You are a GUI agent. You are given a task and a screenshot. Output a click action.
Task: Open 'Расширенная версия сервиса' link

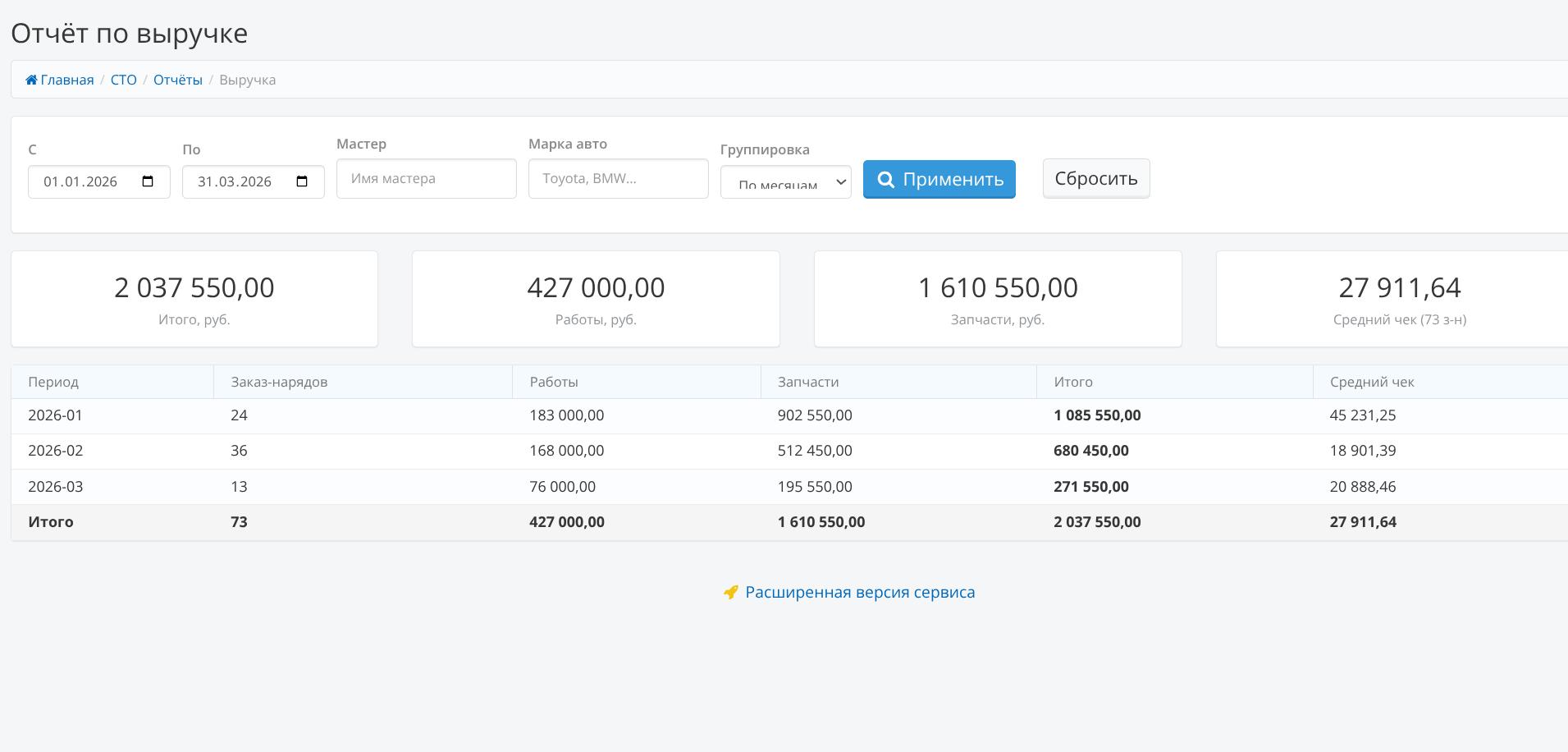(859, 592)
